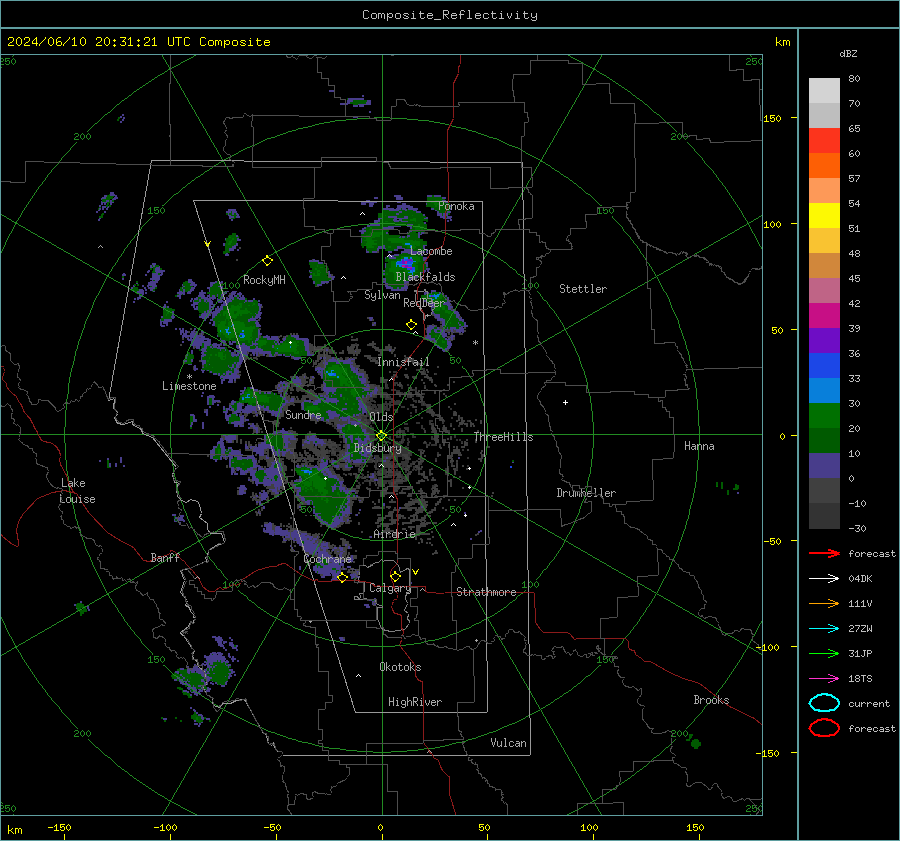Viewport: 900px width, 841px height.
Task: Click the dBZ legend heading
Action: pyautogui.click(x=848, y=53)
